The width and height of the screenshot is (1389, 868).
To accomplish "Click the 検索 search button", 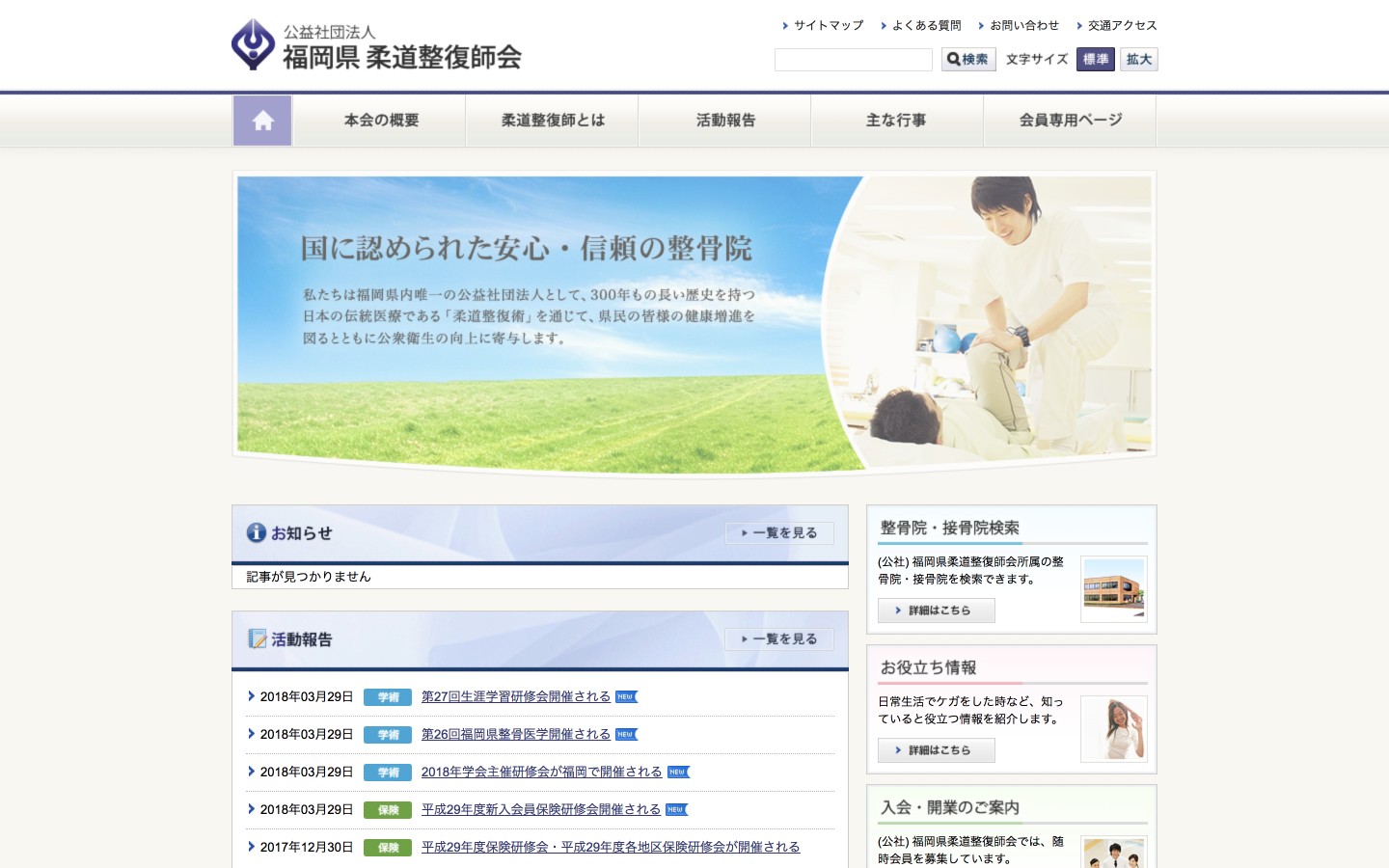I will 968,60.
